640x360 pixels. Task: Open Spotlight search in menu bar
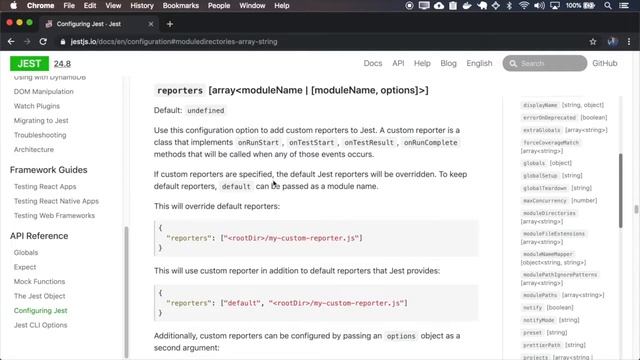coord(608,6)
